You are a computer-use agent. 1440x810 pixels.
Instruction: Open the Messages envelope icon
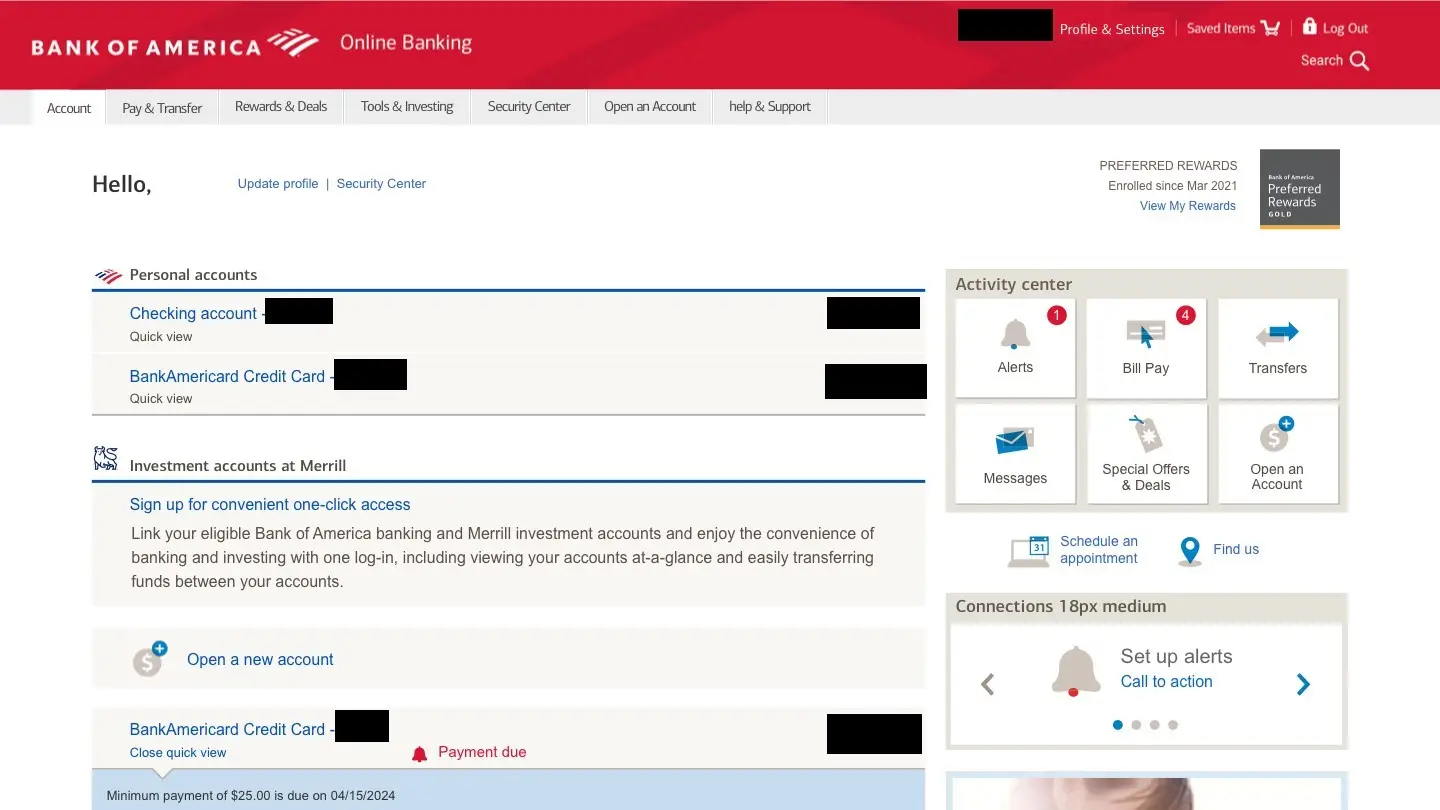point(1015,440)
